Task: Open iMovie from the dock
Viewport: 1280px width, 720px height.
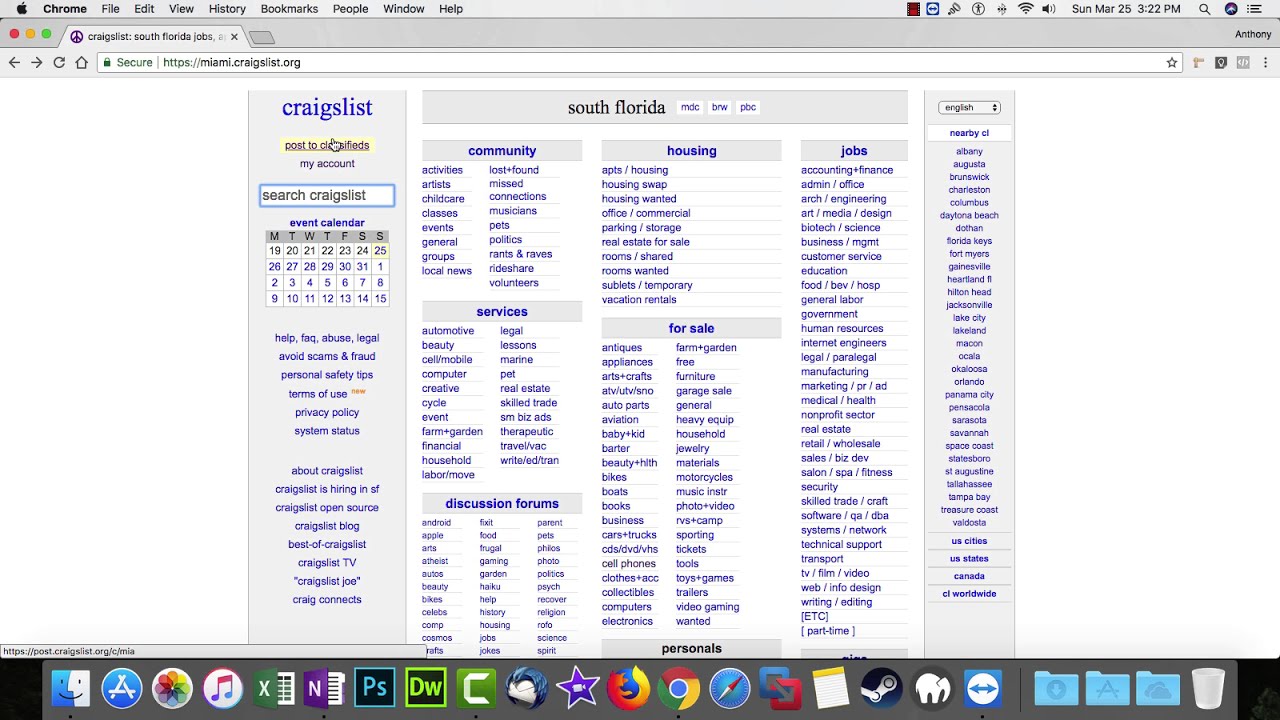Action: tap(578, 689)
